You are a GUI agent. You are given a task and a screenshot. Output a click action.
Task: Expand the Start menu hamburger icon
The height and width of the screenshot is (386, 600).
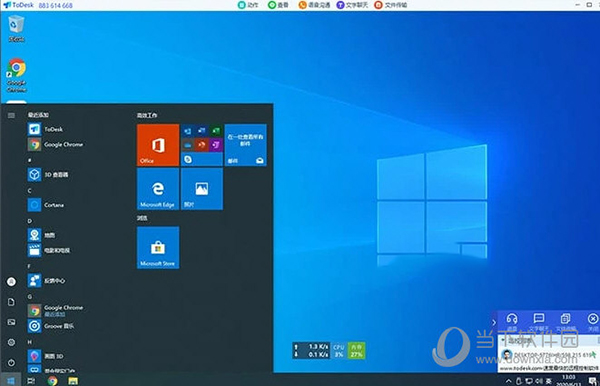coord(11,115)
